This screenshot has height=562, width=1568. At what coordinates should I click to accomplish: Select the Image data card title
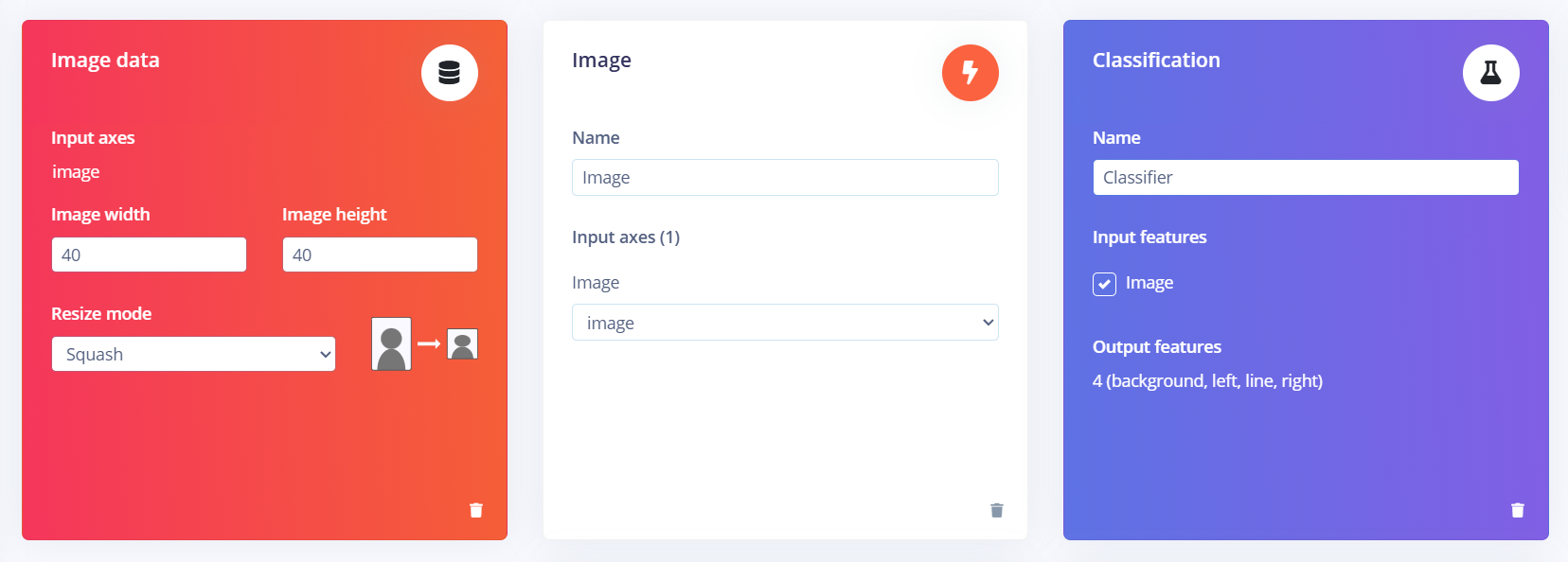coord(105,61)
